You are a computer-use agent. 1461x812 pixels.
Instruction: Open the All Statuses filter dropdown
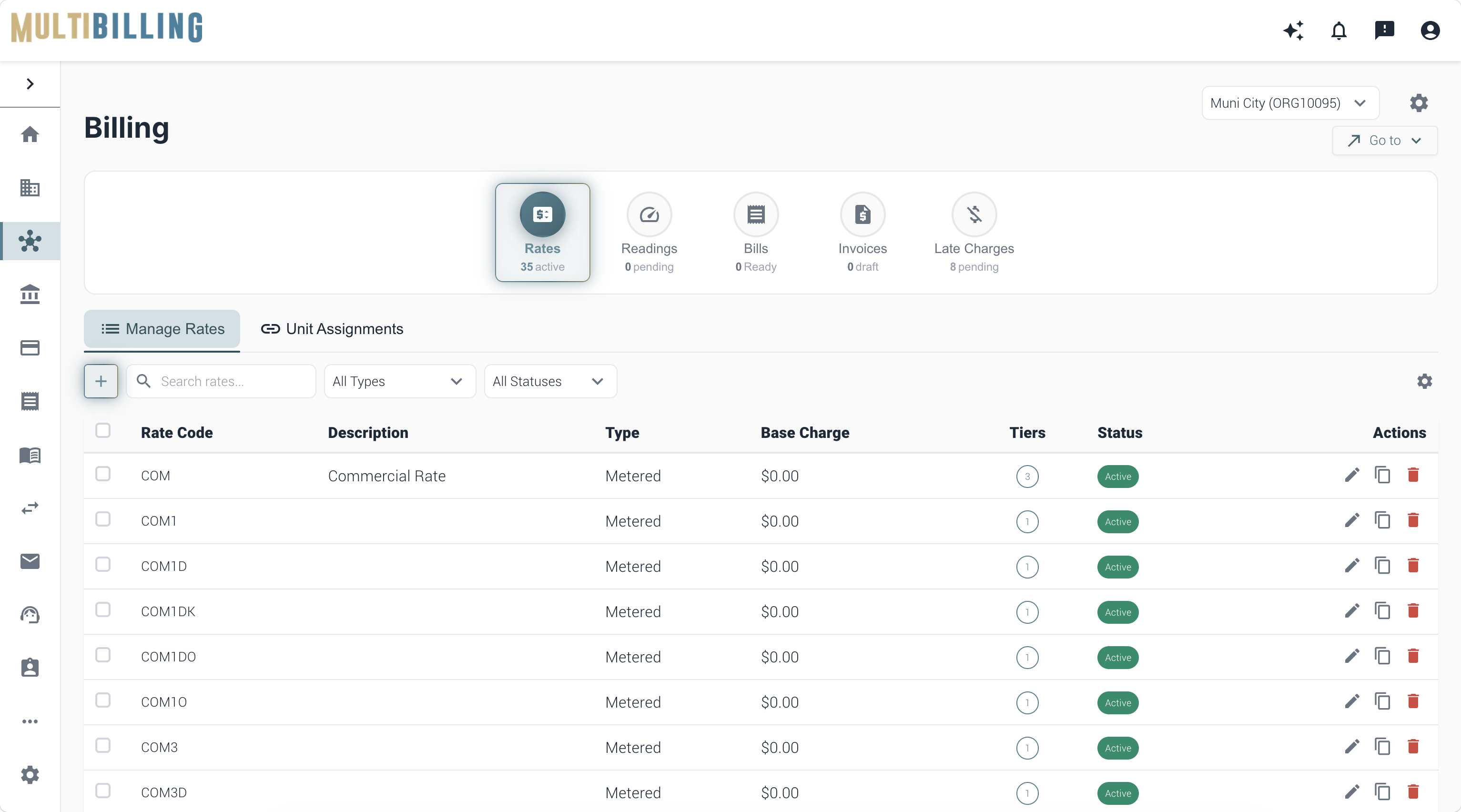550,382
